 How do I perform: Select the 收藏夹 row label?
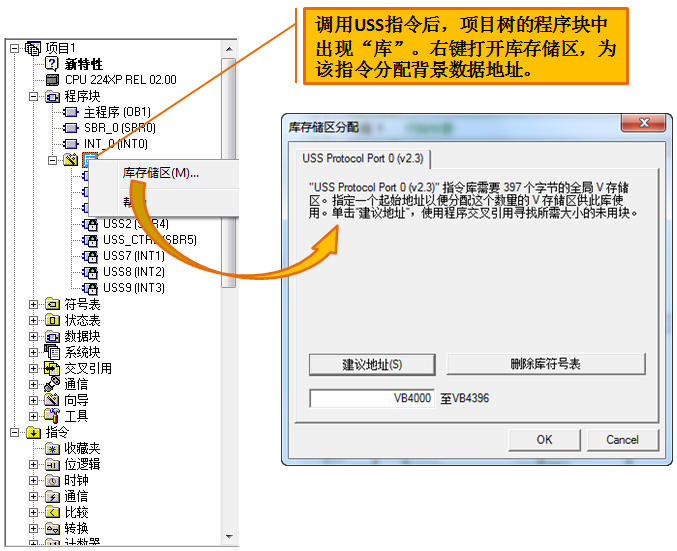(x=82, y=448)
